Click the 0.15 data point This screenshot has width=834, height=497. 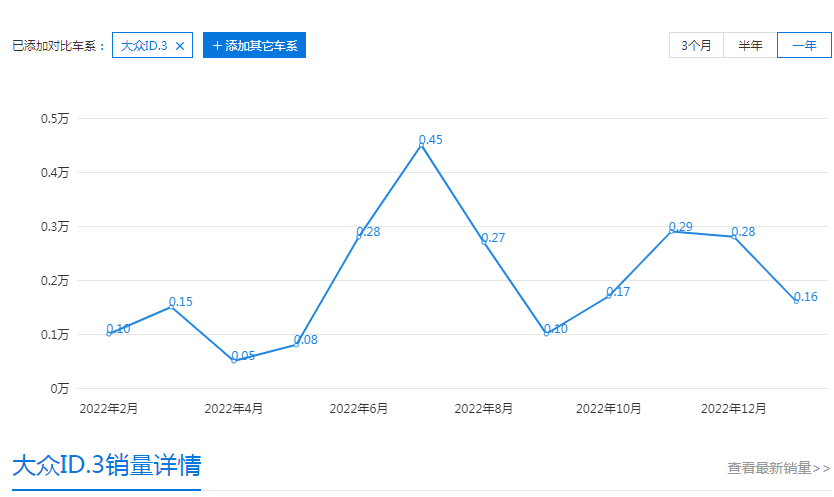coord(171,307)
